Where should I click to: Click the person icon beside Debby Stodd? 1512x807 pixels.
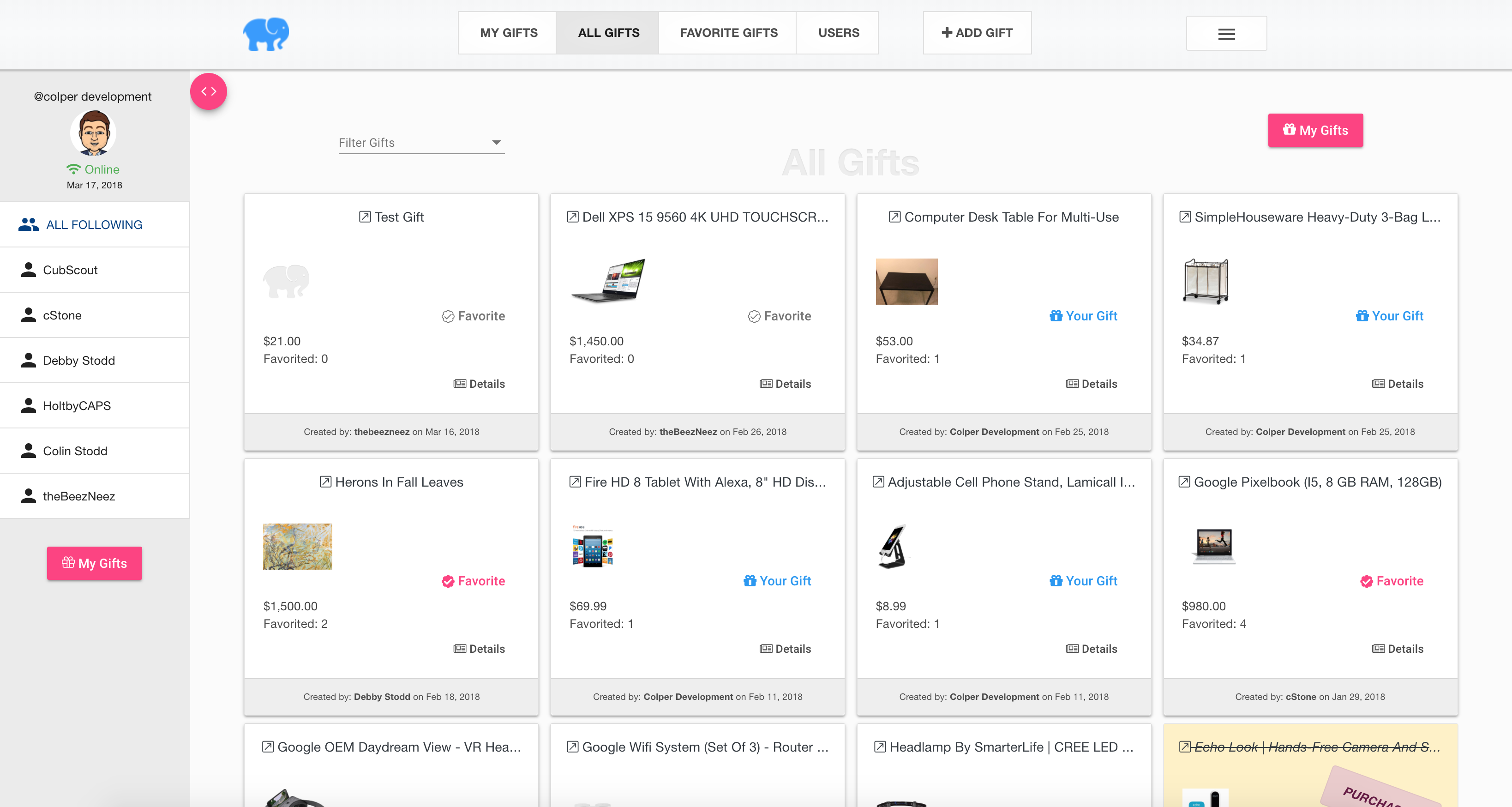pyautogui.click(x=28, y=360)
